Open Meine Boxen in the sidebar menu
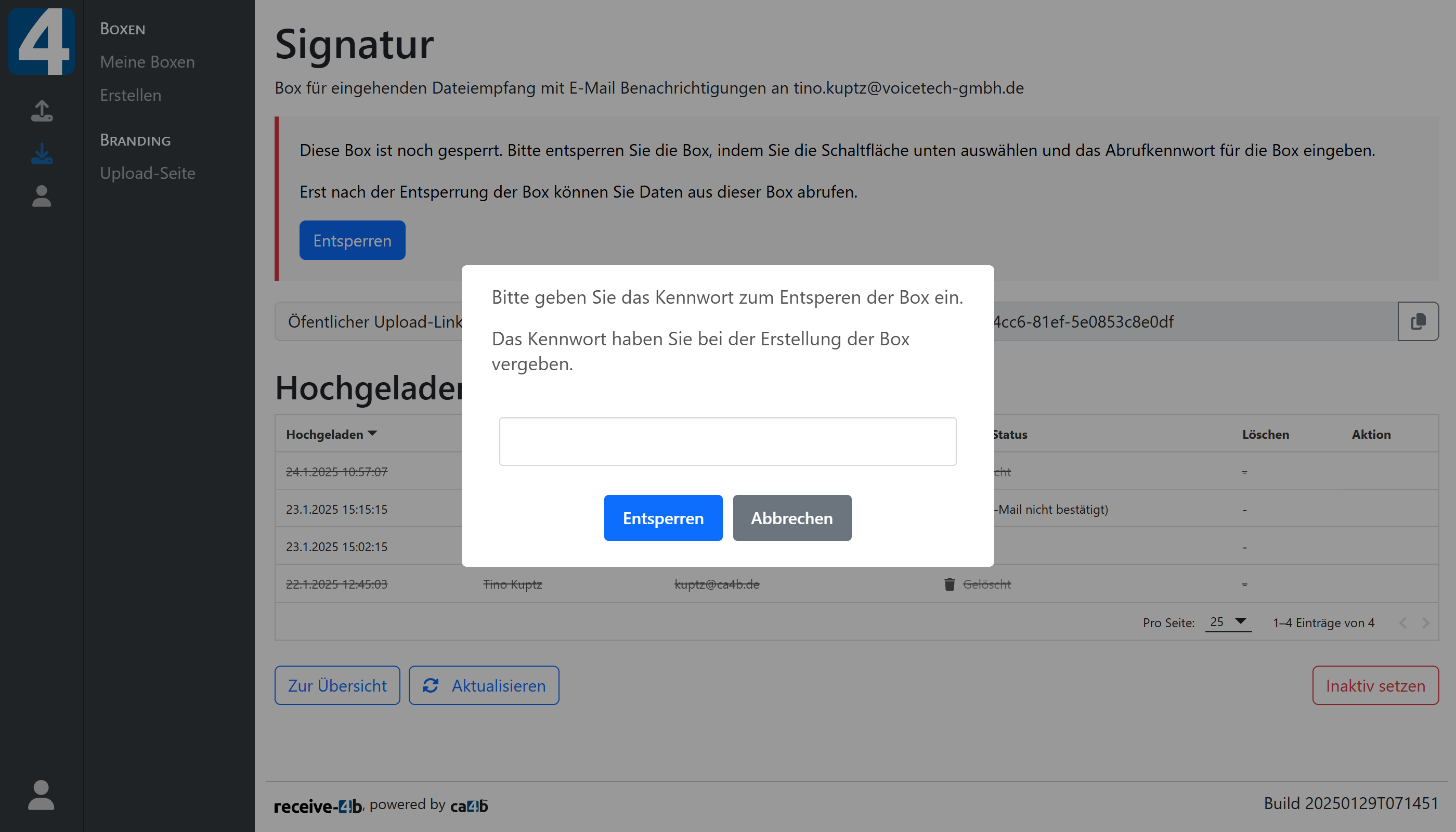1456x832 pixels. pos(147,61)
